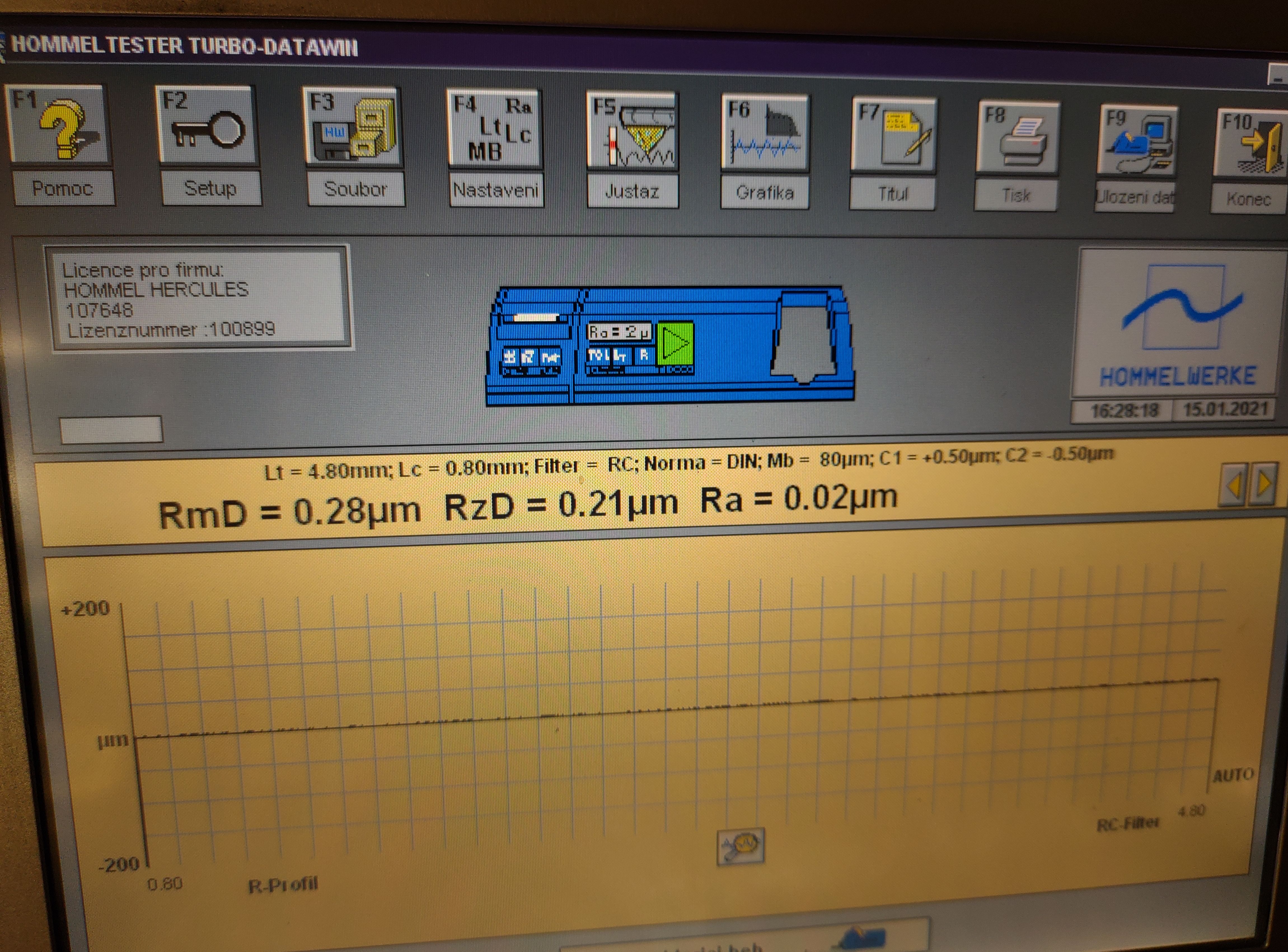This screenshot has width=1288, height=952.
Task: Click the Lt = 4.80mm parameter text
Action: [328, 472]
